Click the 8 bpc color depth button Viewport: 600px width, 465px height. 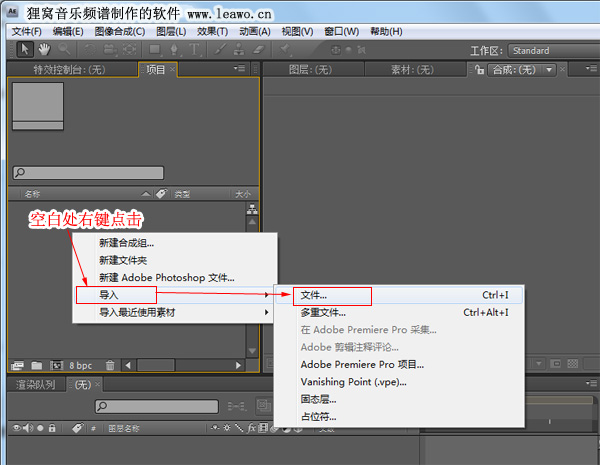click(x=80, y=366)
